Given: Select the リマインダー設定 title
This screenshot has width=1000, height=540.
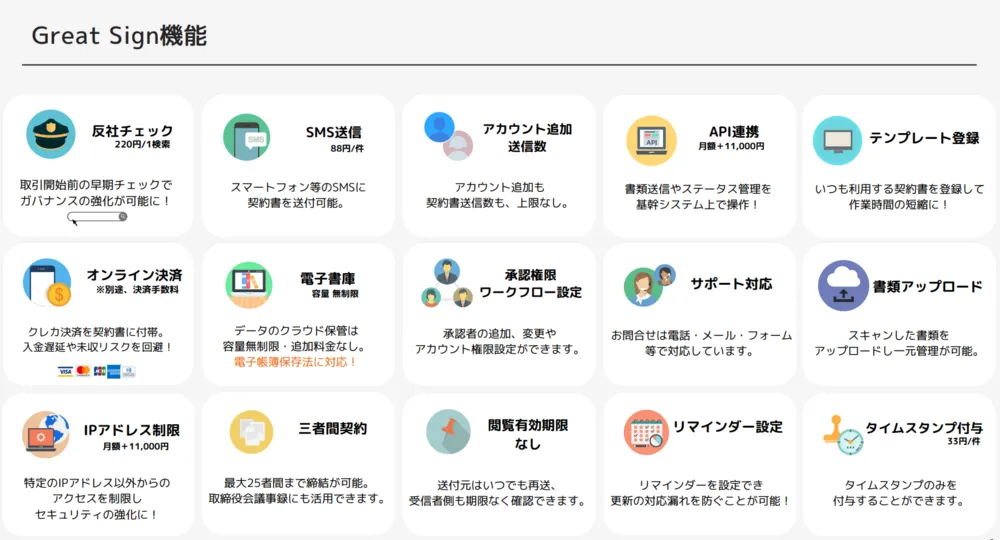Looking at the screenshot, I should click(x=728, y=427).
